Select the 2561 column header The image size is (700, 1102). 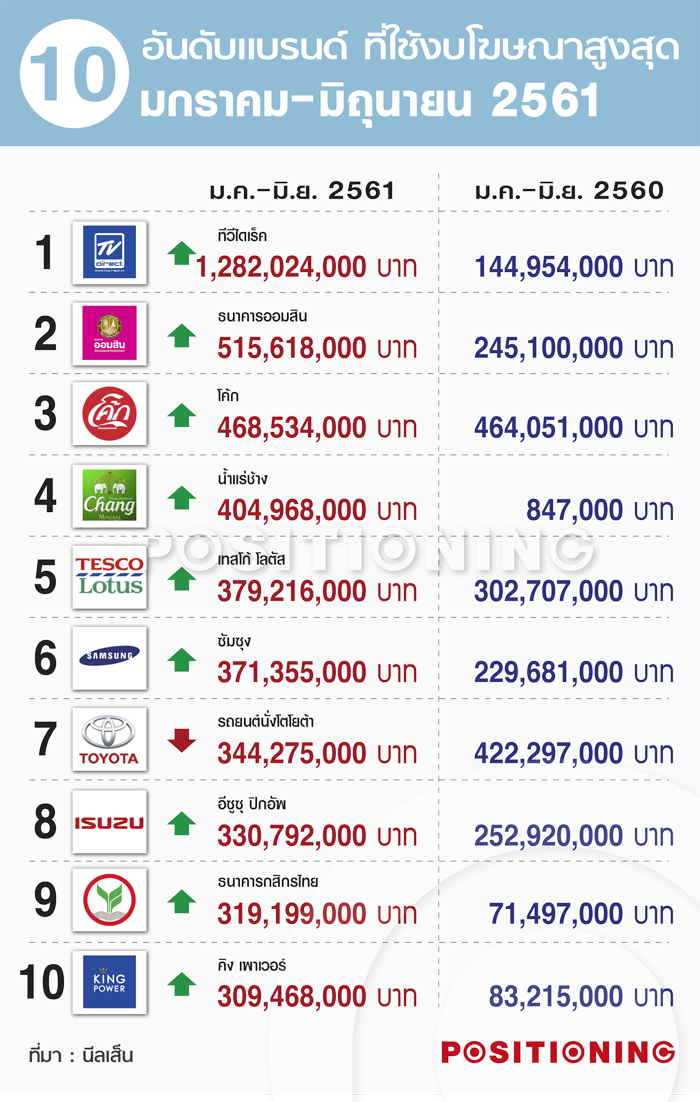pyautogui.click(x=302, y=190)
